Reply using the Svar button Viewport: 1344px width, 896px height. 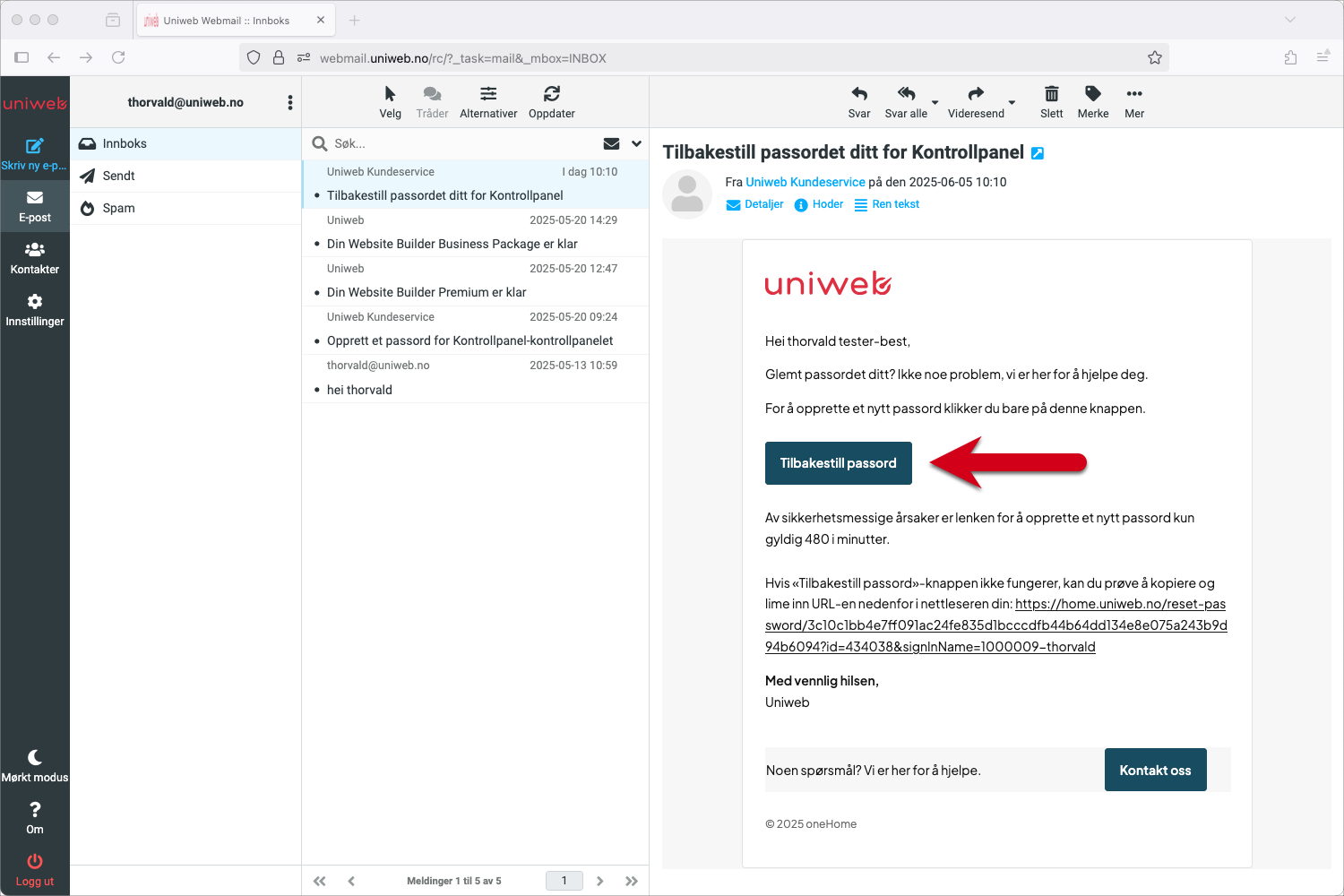859,102
